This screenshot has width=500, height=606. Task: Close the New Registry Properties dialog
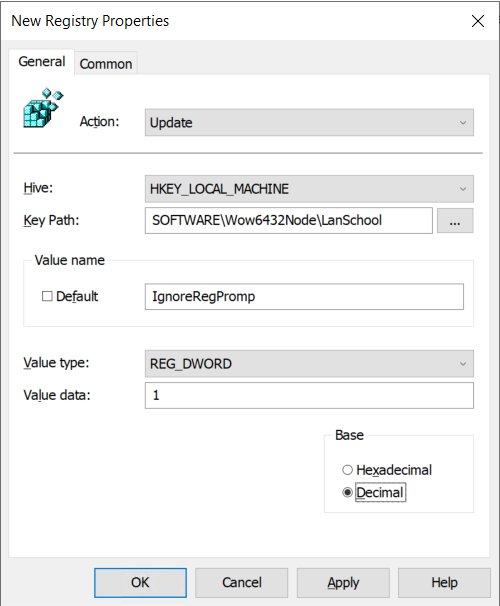click(x=478, y=21)
